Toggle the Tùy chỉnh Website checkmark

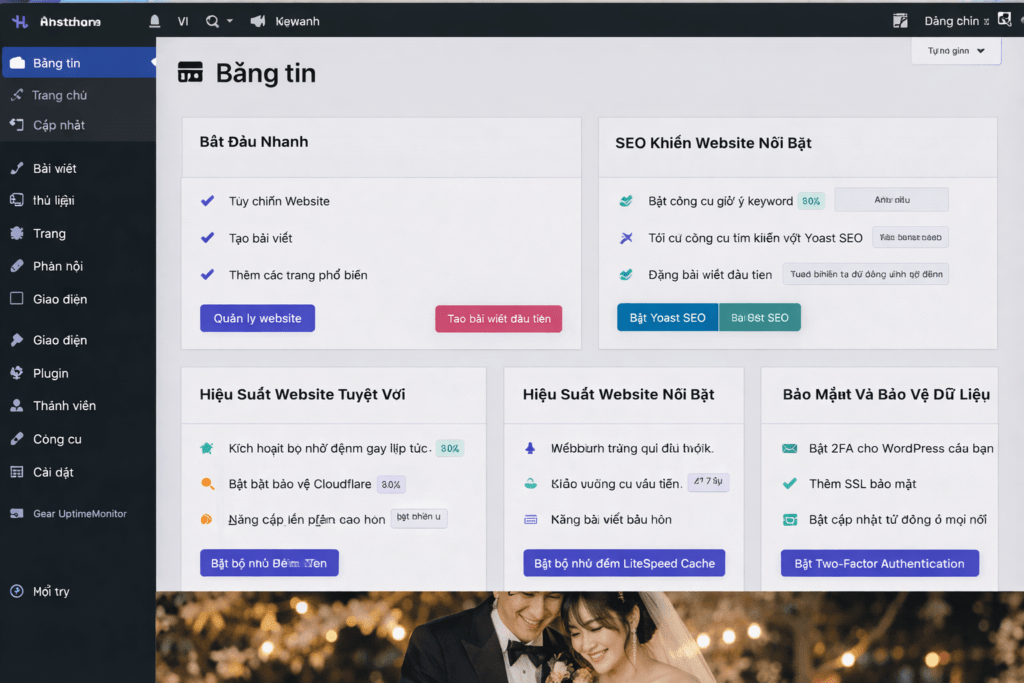click(x=208, y=201)
